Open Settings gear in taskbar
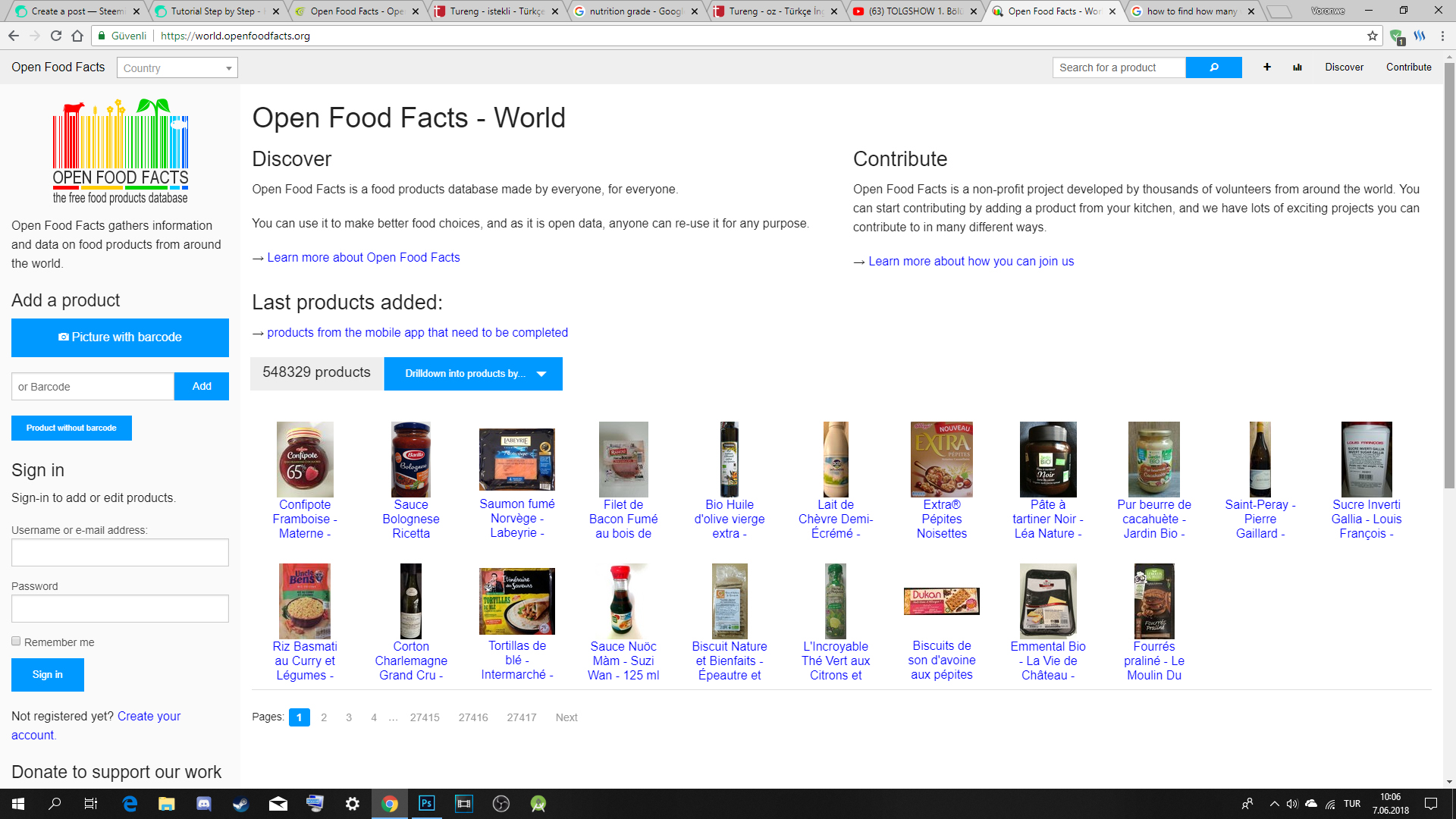Screen dimensions: 1456x819 coord(353,804)
